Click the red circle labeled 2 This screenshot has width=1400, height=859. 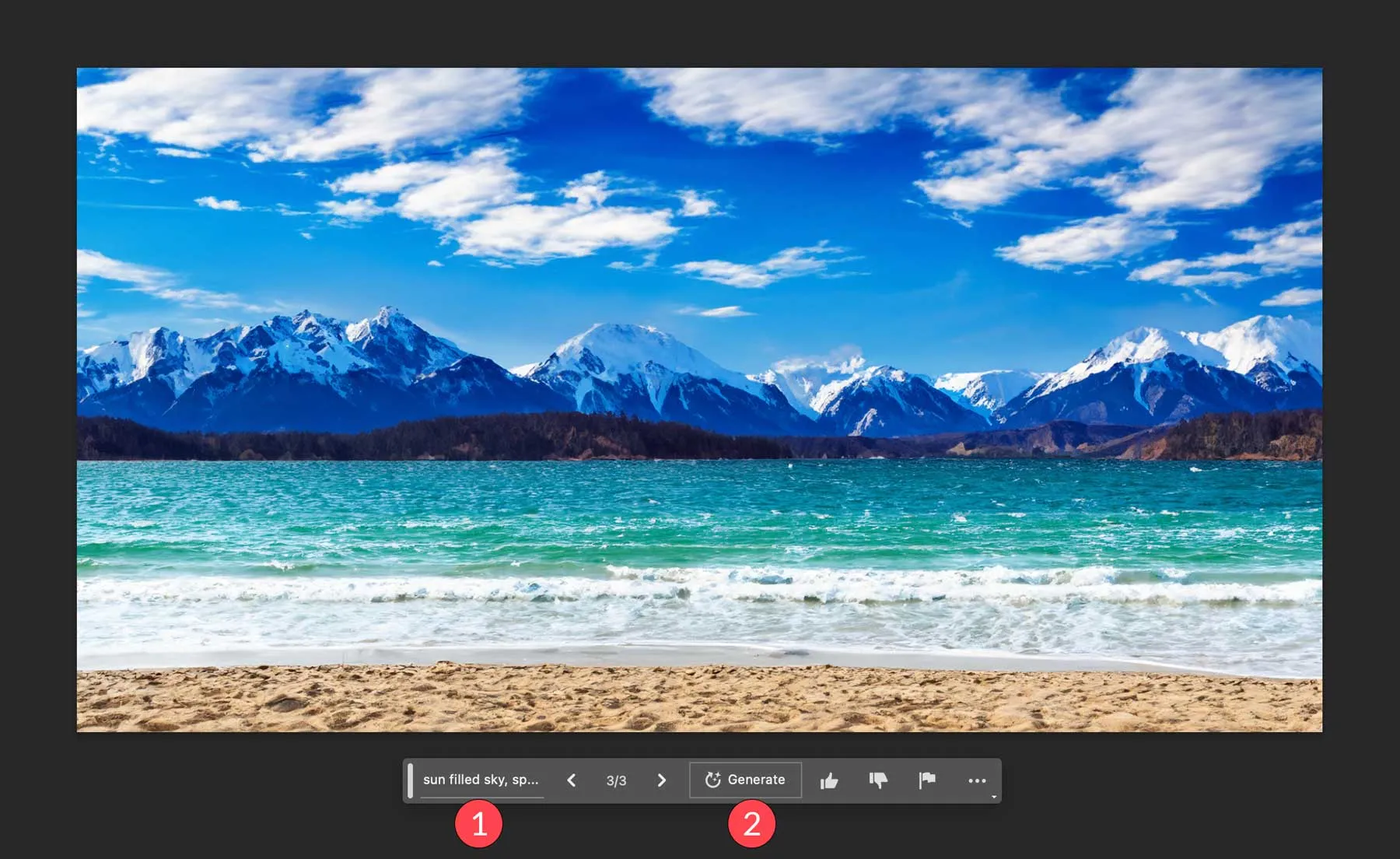(751, 824)
